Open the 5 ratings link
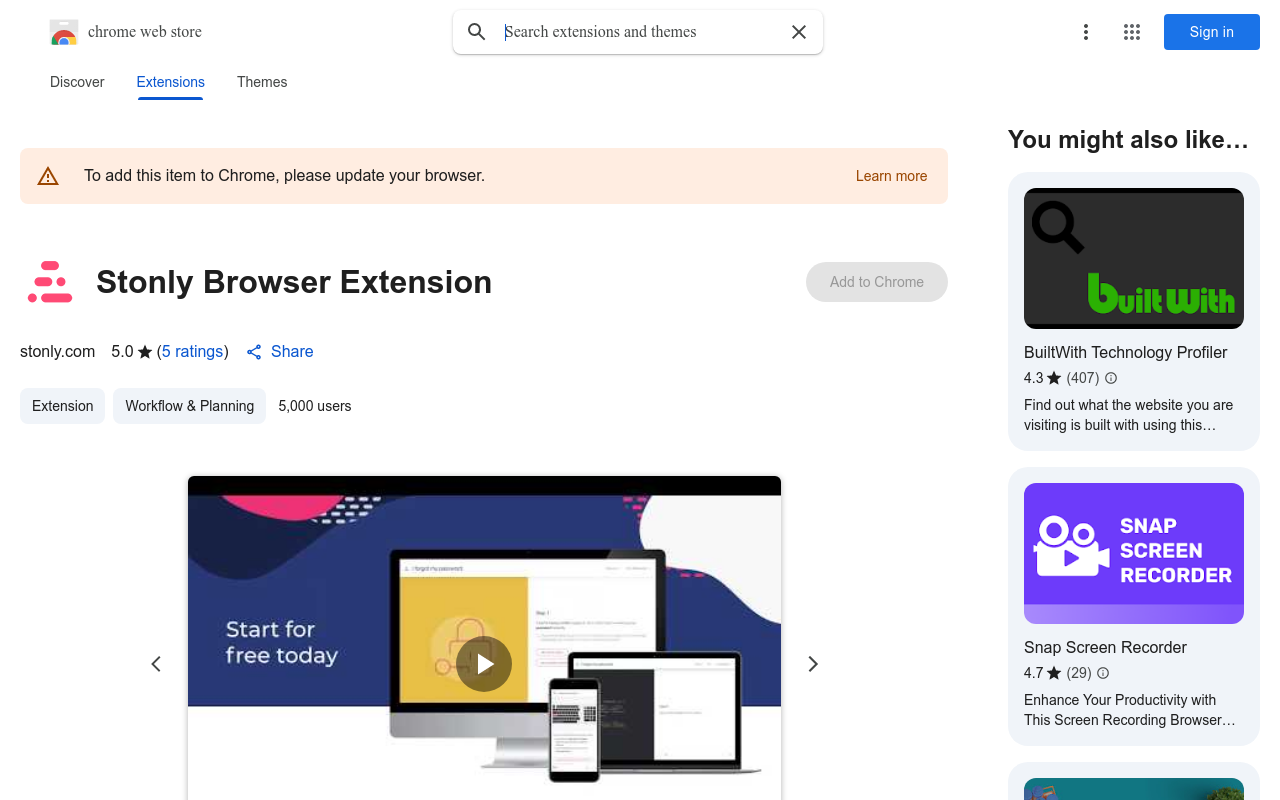The width and height of the screenshot is (1280, 800). (x=193, y=351)
